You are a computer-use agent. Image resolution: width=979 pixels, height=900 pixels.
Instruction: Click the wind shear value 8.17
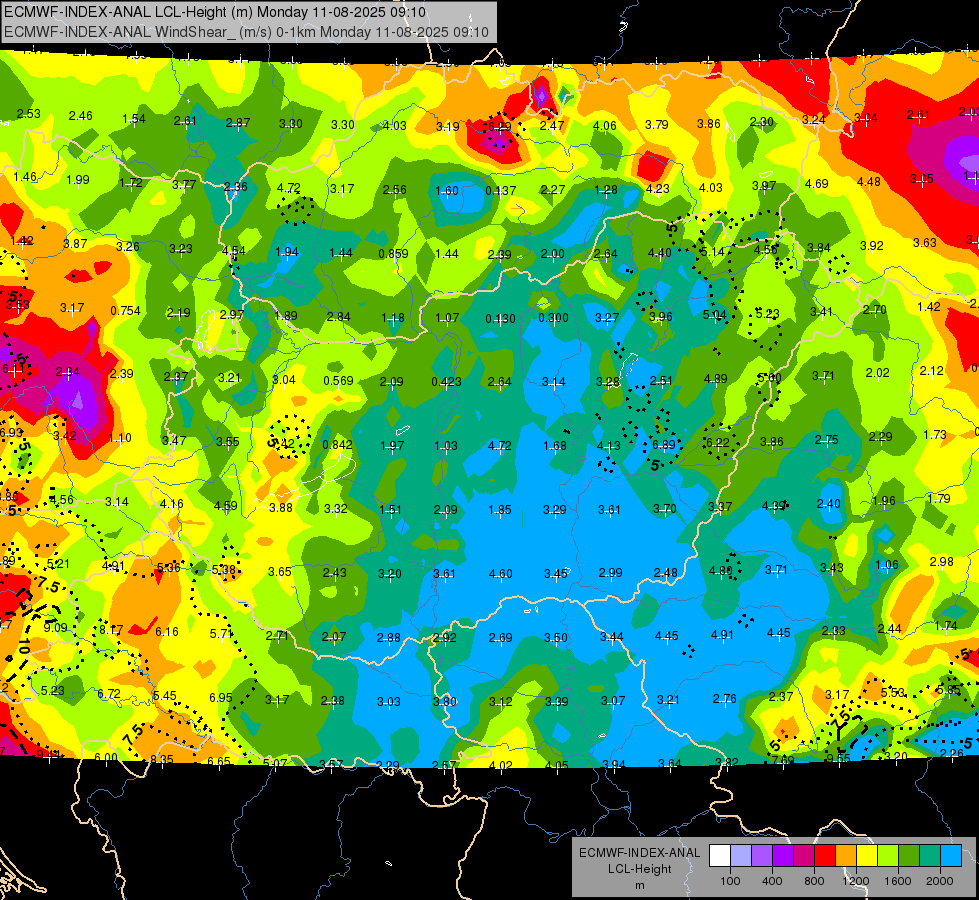click(111, 630)
